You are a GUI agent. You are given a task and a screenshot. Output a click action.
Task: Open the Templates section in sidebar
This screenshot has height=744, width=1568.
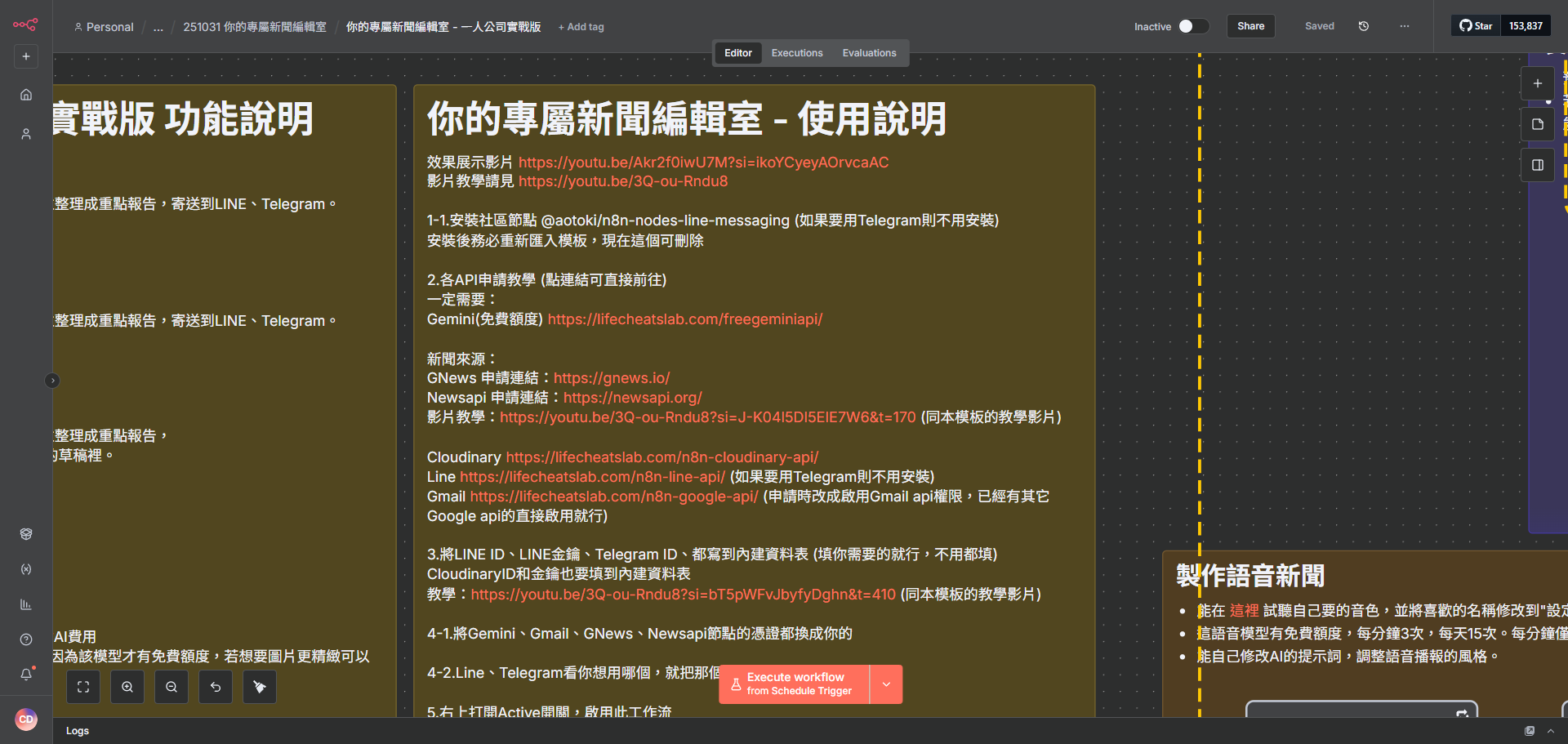coord(26,534)
